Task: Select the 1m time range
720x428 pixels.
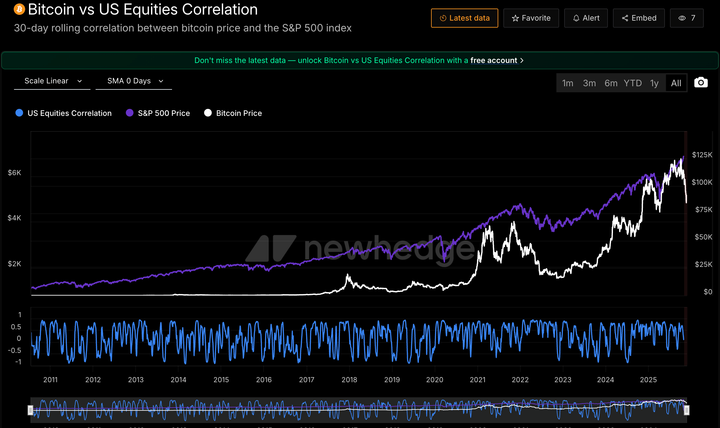Action: point(568,83)
